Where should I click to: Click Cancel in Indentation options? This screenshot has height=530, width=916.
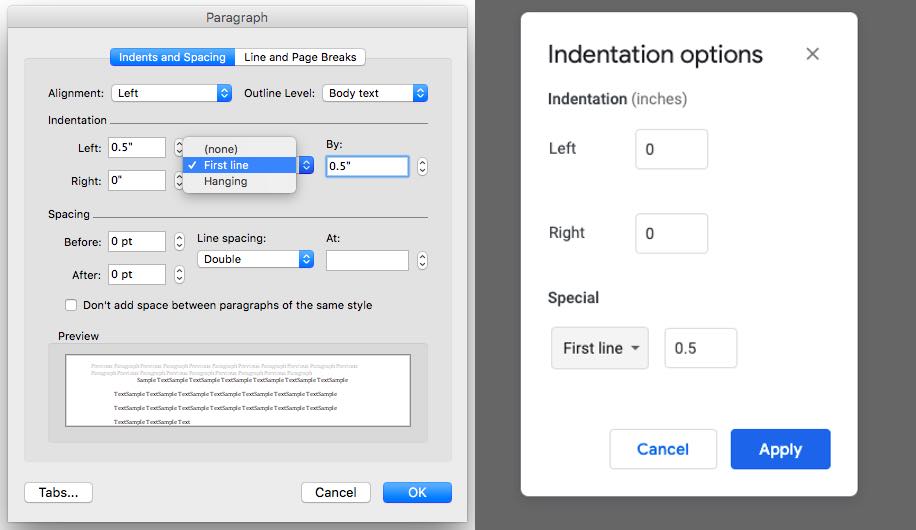(x=663, y=449)
